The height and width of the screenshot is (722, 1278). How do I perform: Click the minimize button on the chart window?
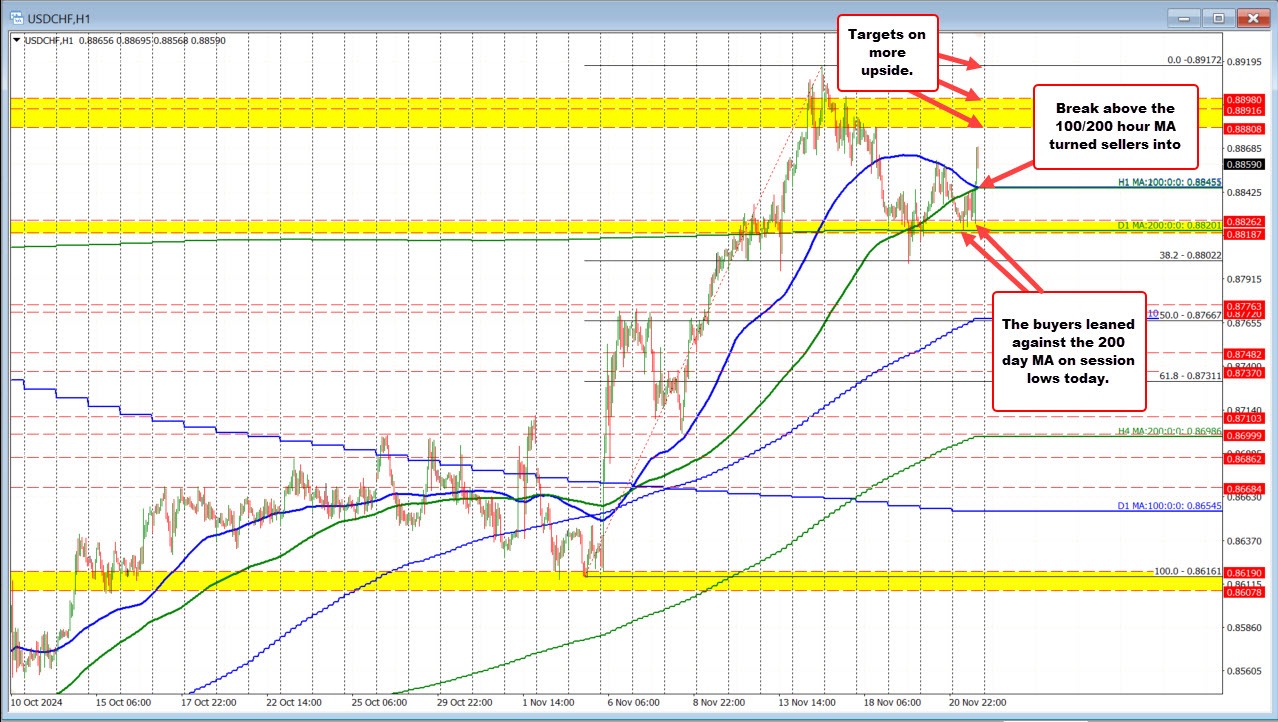click(x=1183, y=18)
